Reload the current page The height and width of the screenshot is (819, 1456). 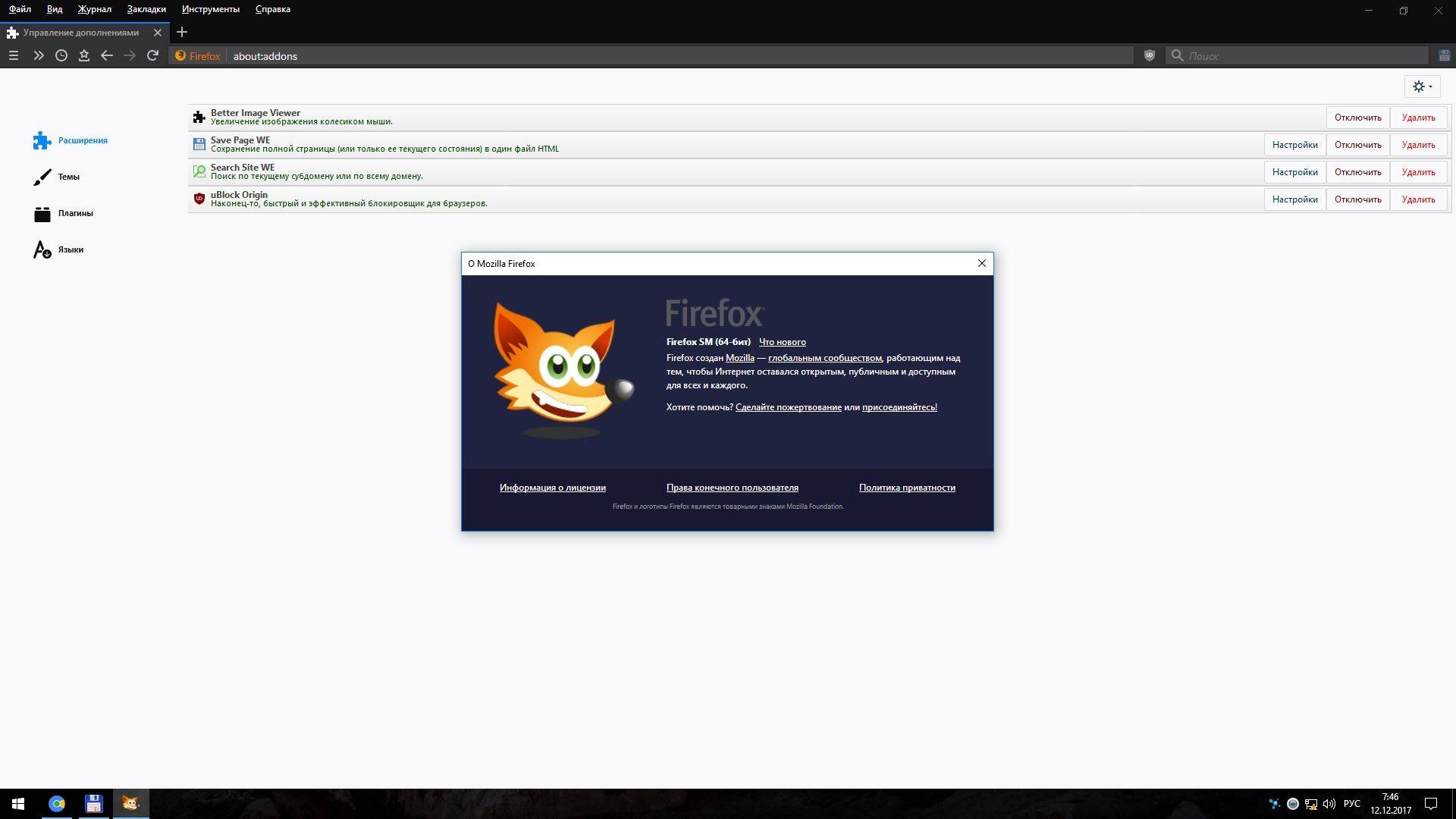tap(152, 55)
